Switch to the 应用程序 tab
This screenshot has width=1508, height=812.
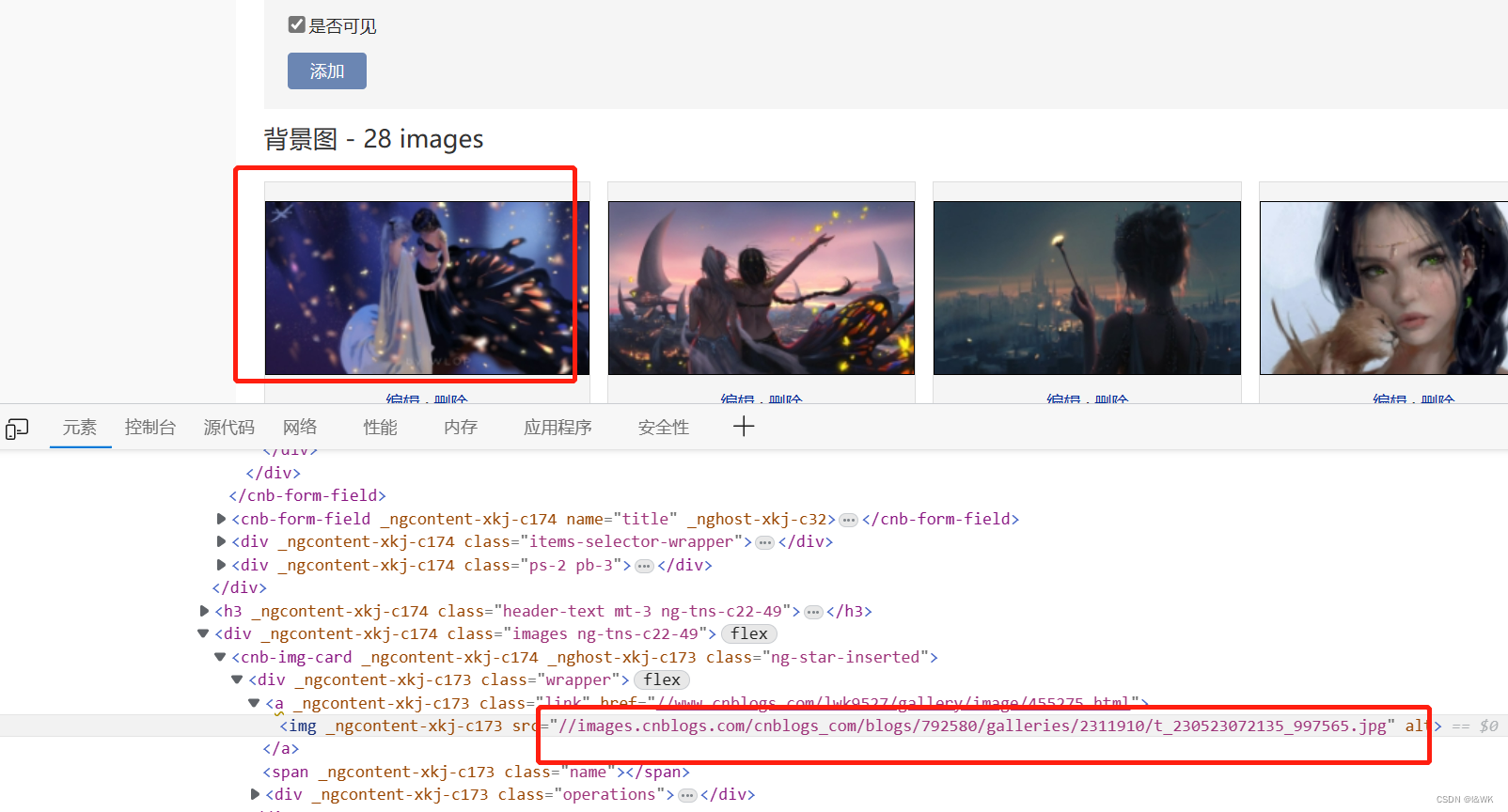(x=558, y=428)
